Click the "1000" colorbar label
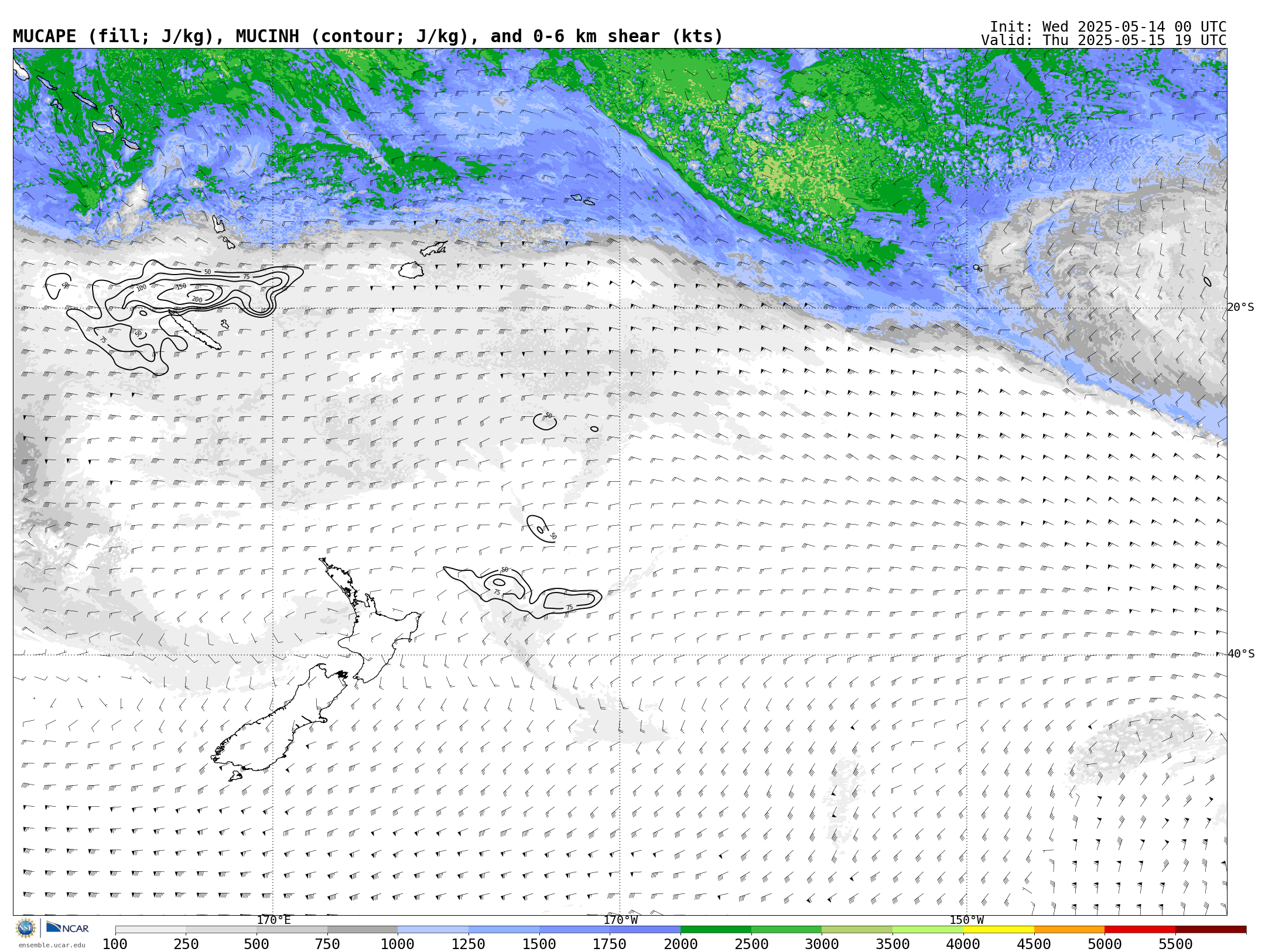This screenshot has width=1265, height=952. pyautogui.click(x=398, y=944)
